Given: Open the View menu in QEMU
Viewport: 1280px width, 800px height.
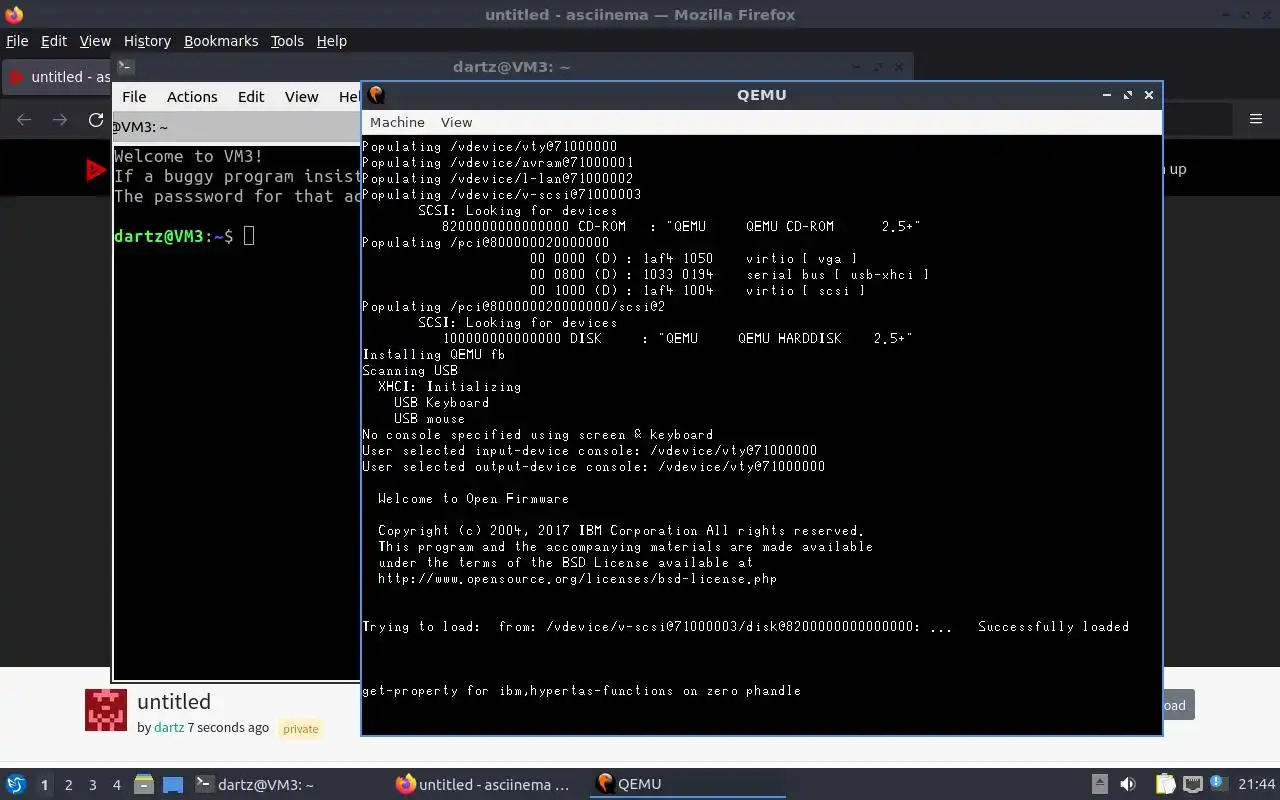Looking at the screenshot, I should [456, 122].
